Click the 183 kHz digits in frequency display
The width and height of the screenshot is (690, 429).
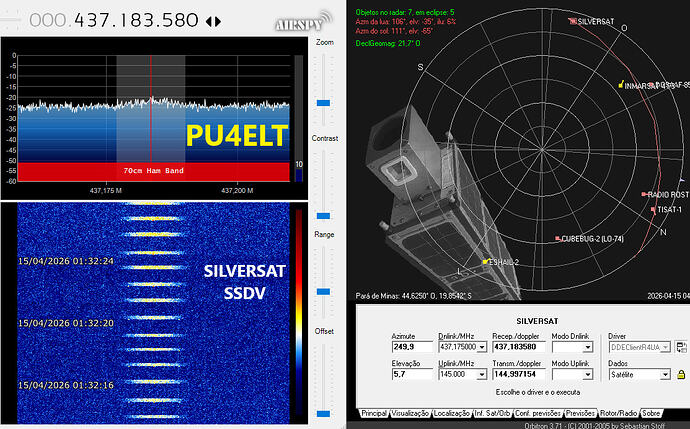tap(136, 20)
